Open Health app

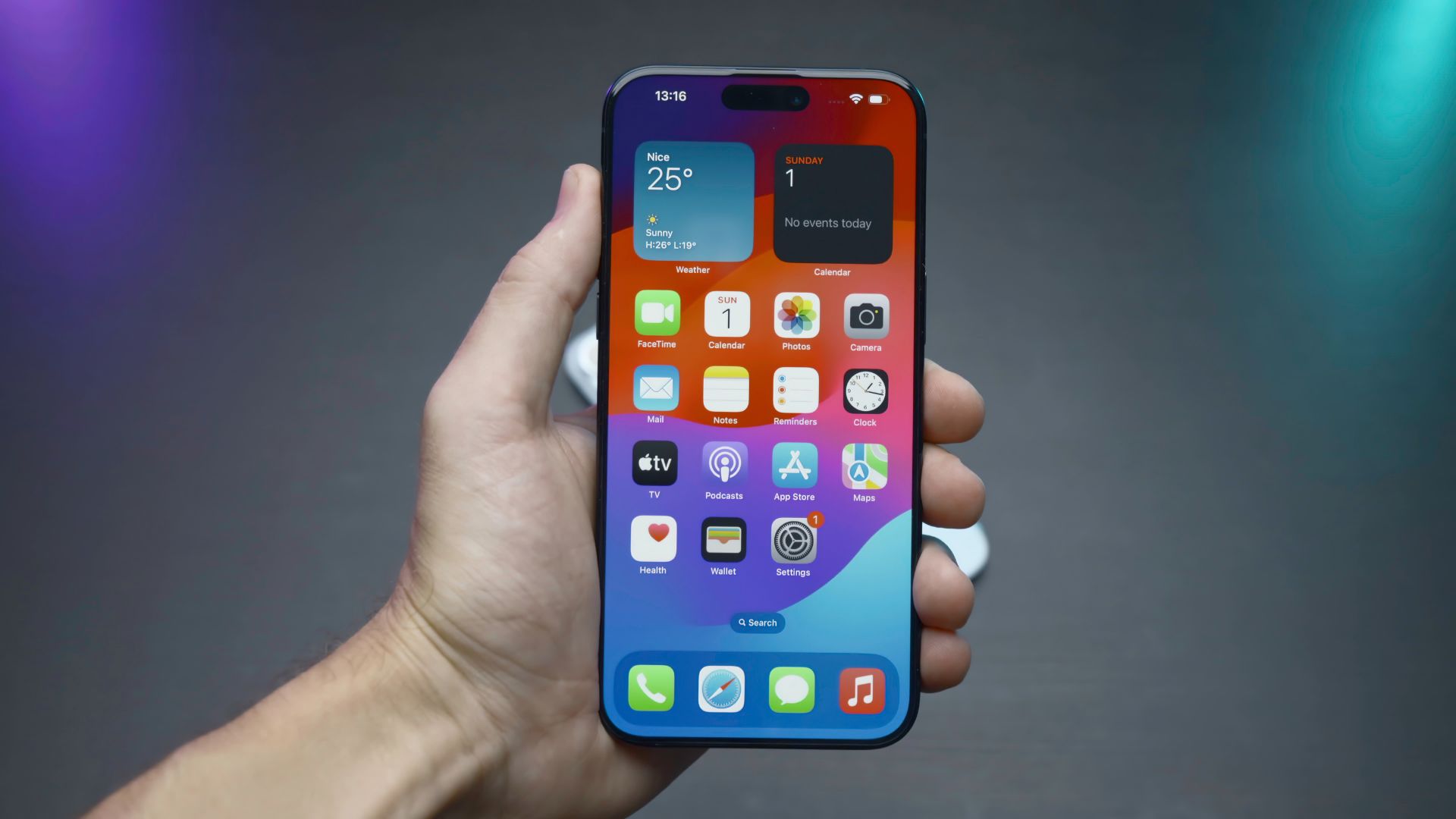pyautogui.click(x=653, y=542)
